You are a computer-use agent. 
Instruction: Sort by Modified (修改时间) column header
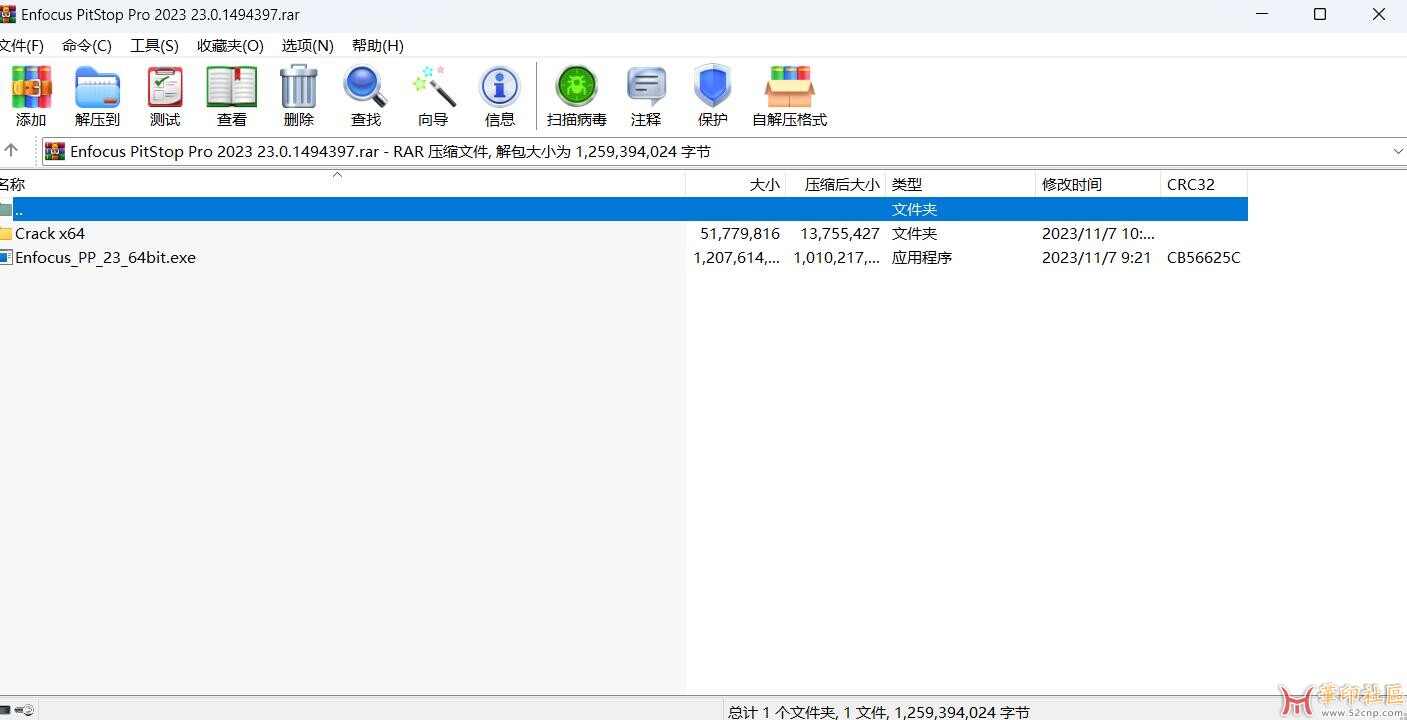(x=1098, y=185)
